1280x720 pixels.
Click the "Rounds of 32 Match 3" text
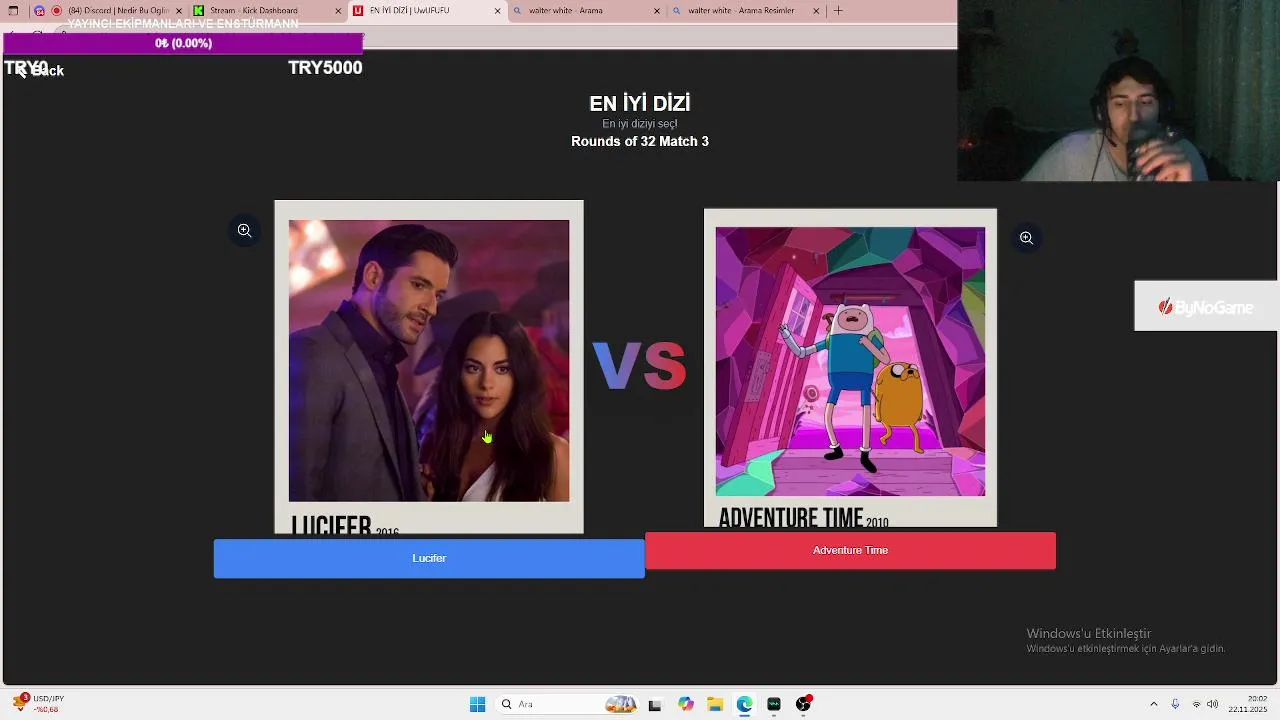(x=640, y=141)
